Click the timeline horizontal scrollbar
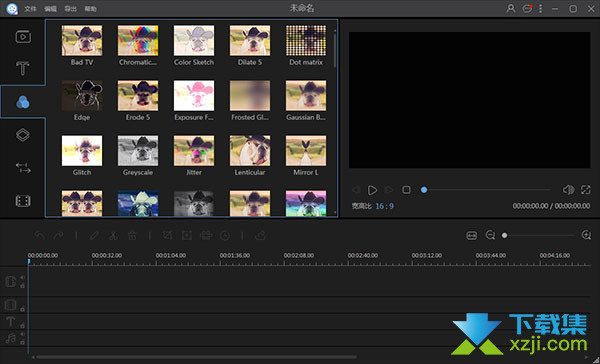 pyautogui.click(x=196, y=357)
